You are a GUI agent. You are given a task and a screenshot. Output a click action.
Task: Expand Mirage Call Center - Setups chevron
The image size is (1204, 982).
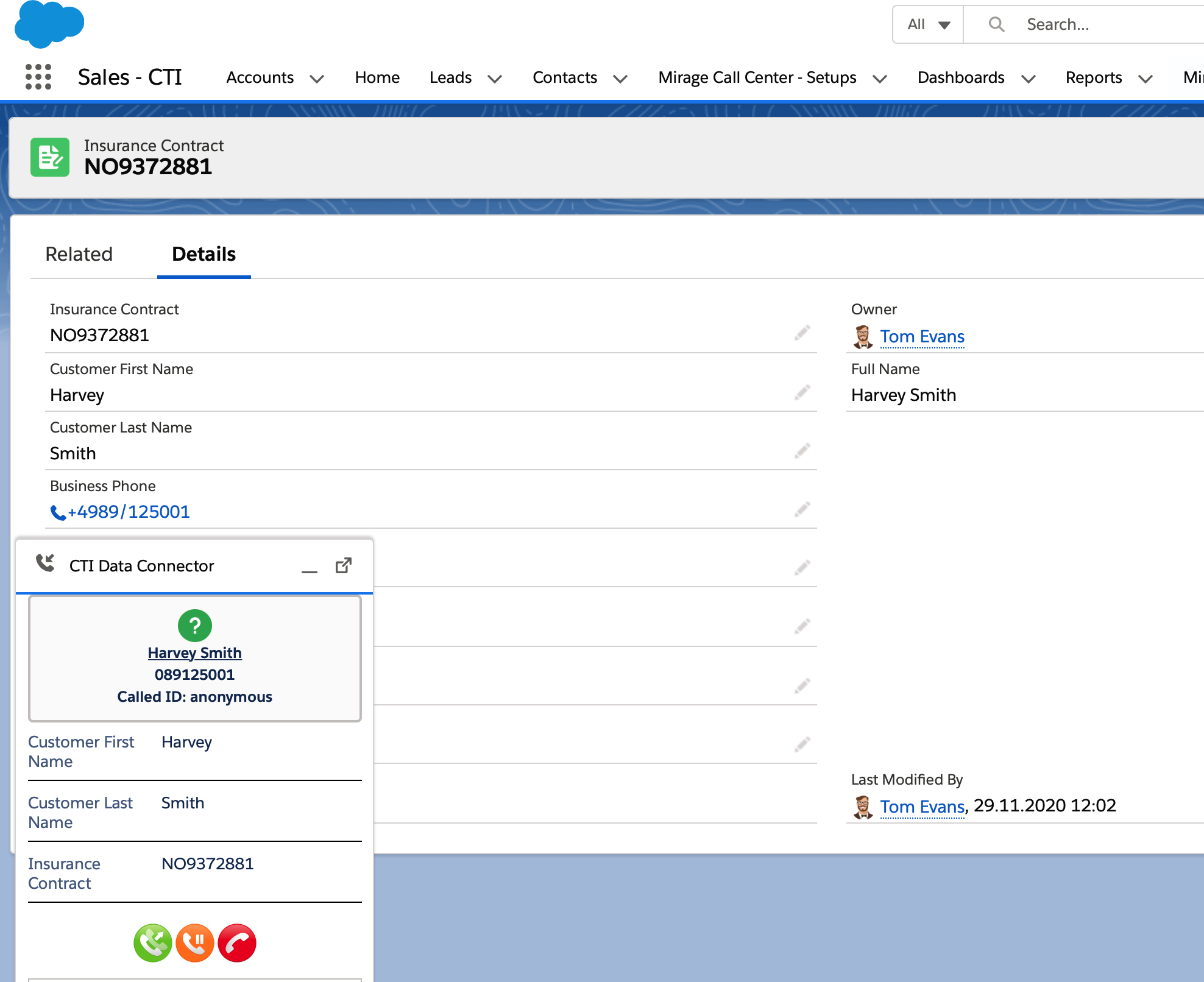pyautogui.click(x=880, y=79)
